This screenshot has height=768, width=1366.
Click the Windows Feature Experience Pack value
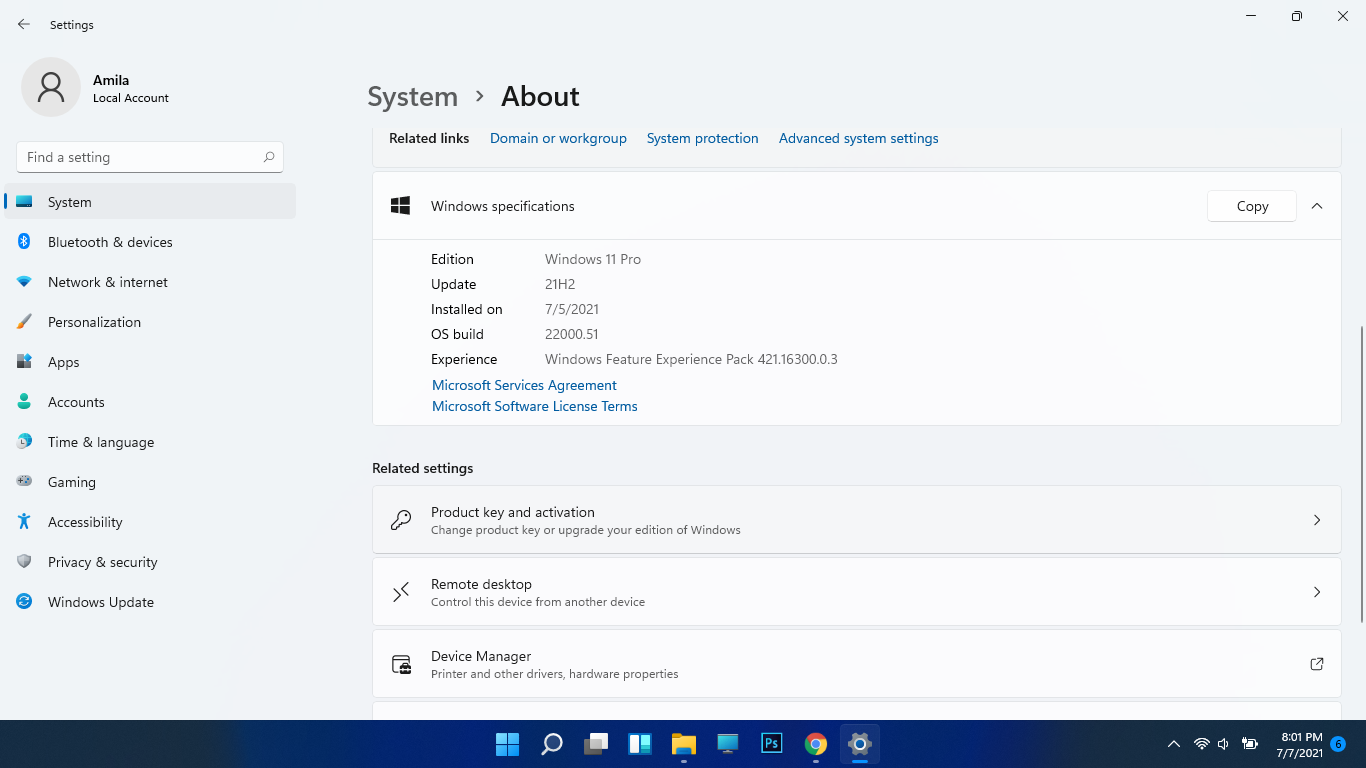[x=691, y=359]
